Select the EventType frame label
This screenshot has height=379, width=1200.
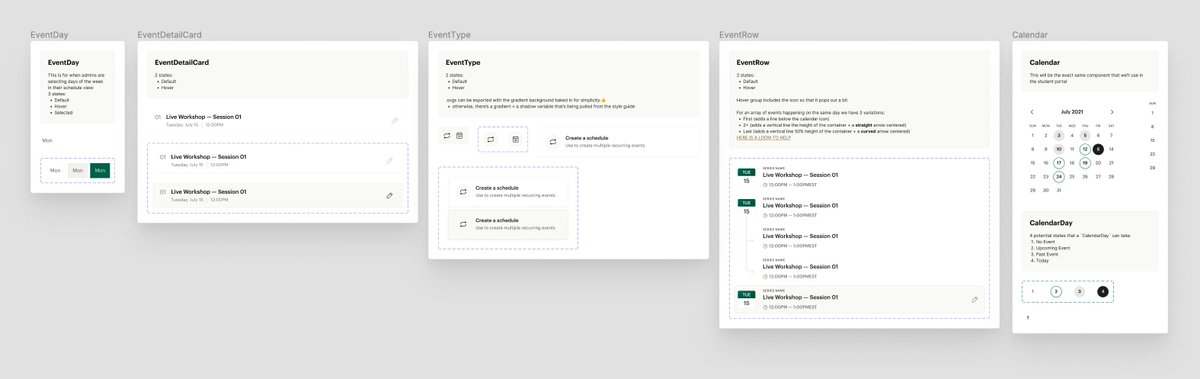pyautogui.click(x=449, y=35)
